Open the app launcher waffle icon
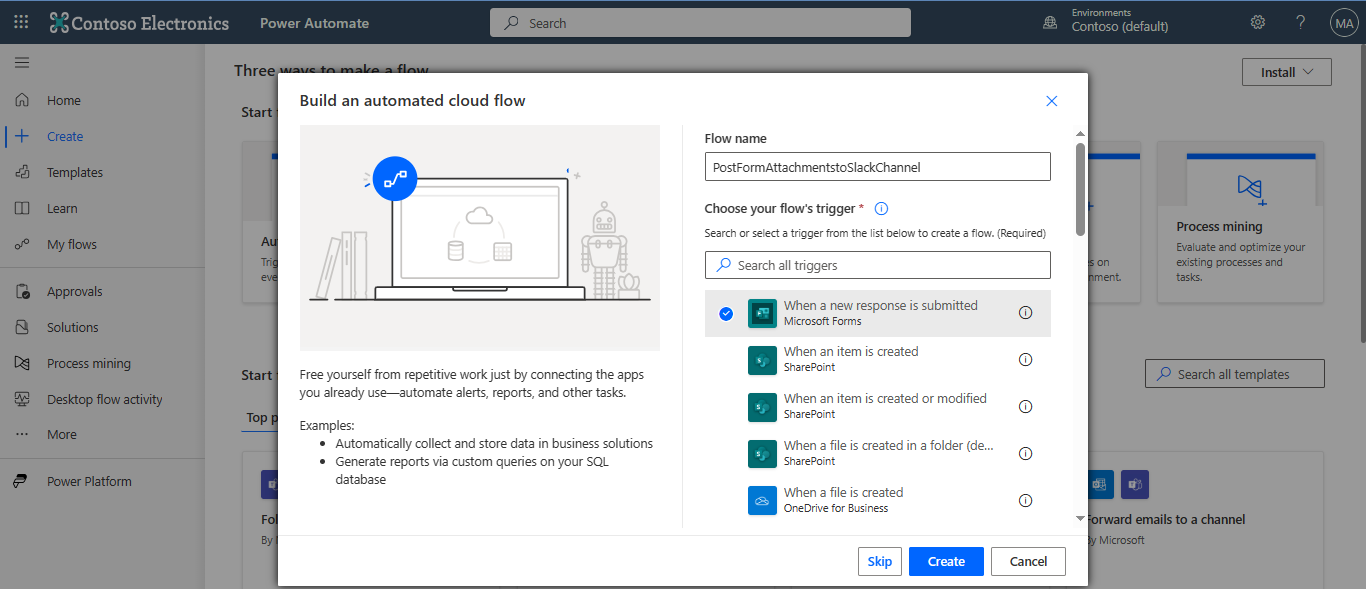This screenshot has width=1366, height=589. [x=21, y=22]
